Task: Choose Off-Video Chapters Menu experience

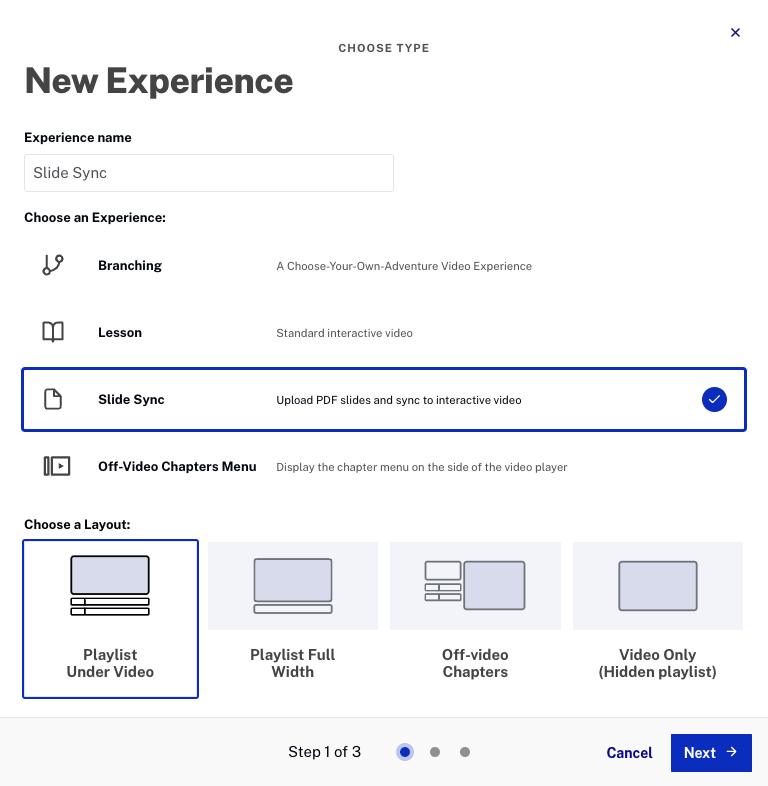Action: pos(177,466)
